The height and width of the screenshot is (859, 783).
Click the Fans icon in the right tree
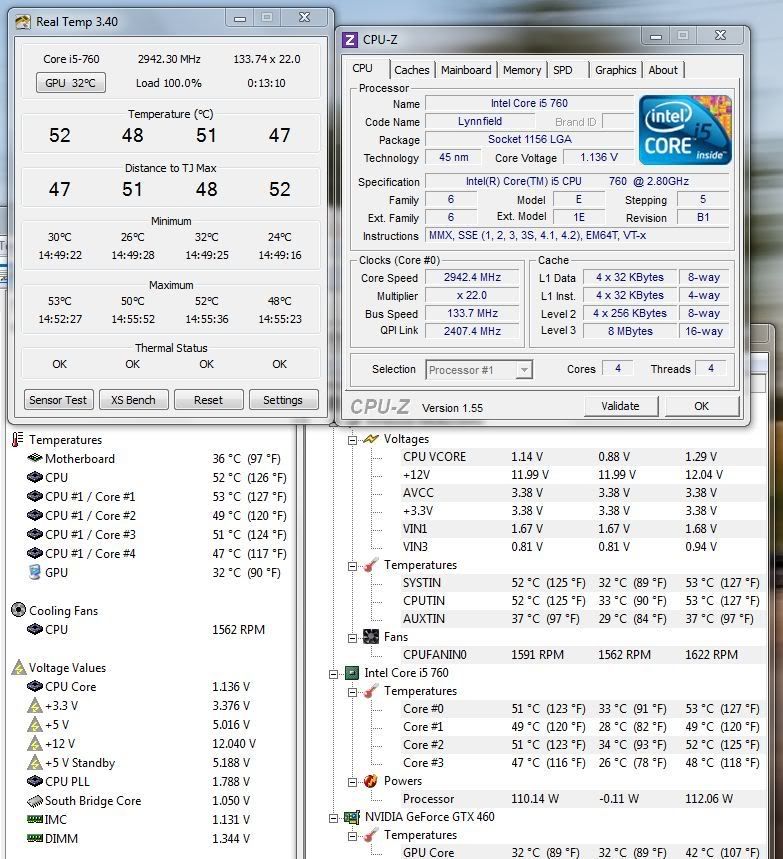coord(371,637)
